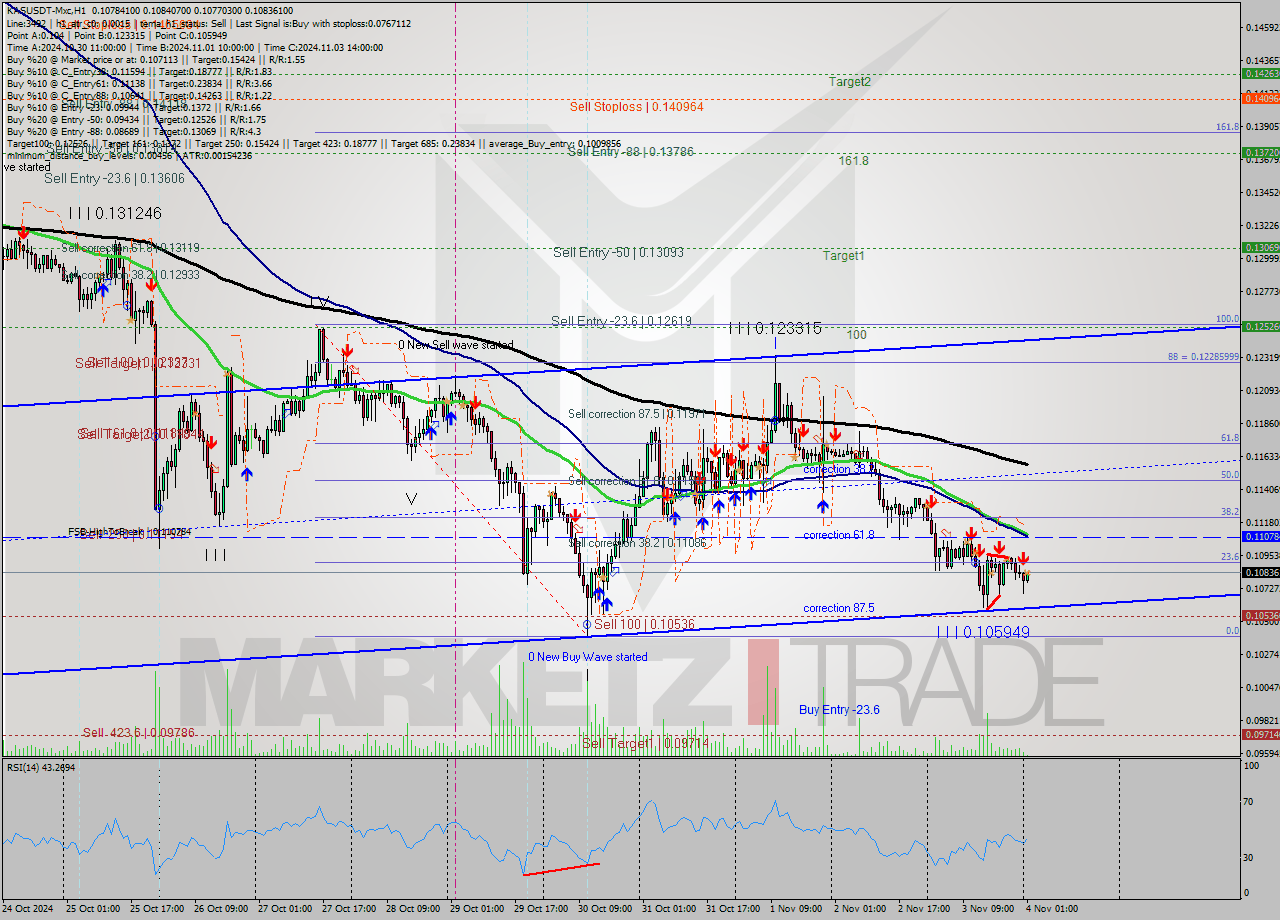
Task: Click the 'Sell Entry -23.6 | 0.12619' label
Action: pos(621,321)
